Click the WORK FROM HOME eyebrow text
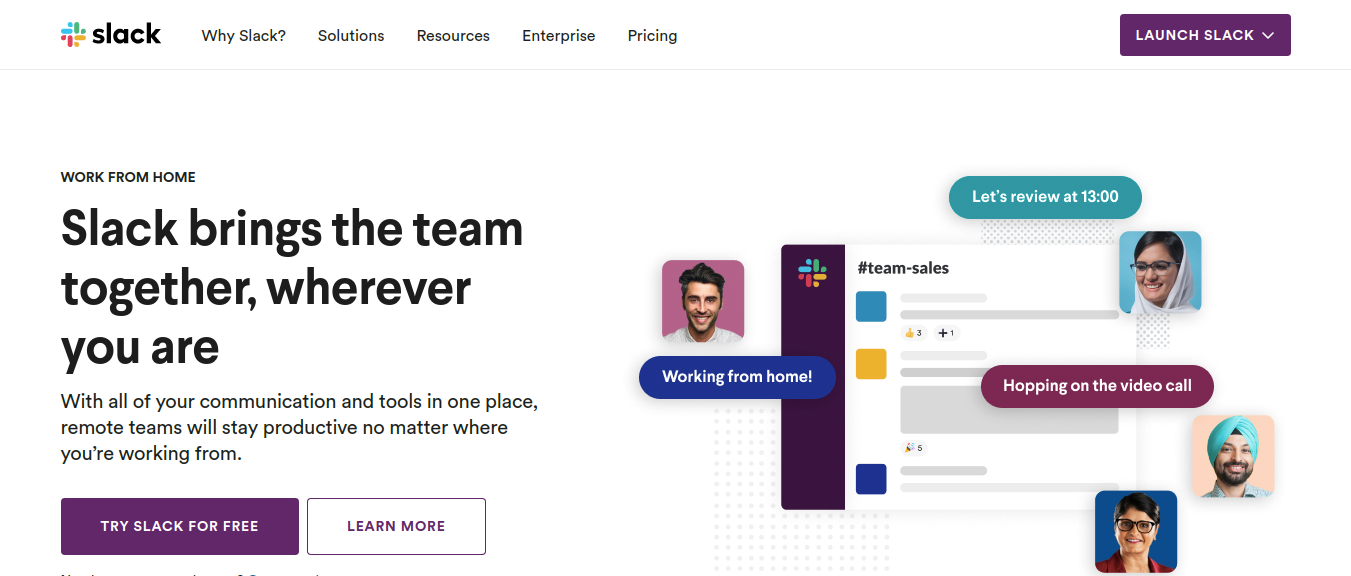The width and height of the screenshot is (1351, 576). 128,177
